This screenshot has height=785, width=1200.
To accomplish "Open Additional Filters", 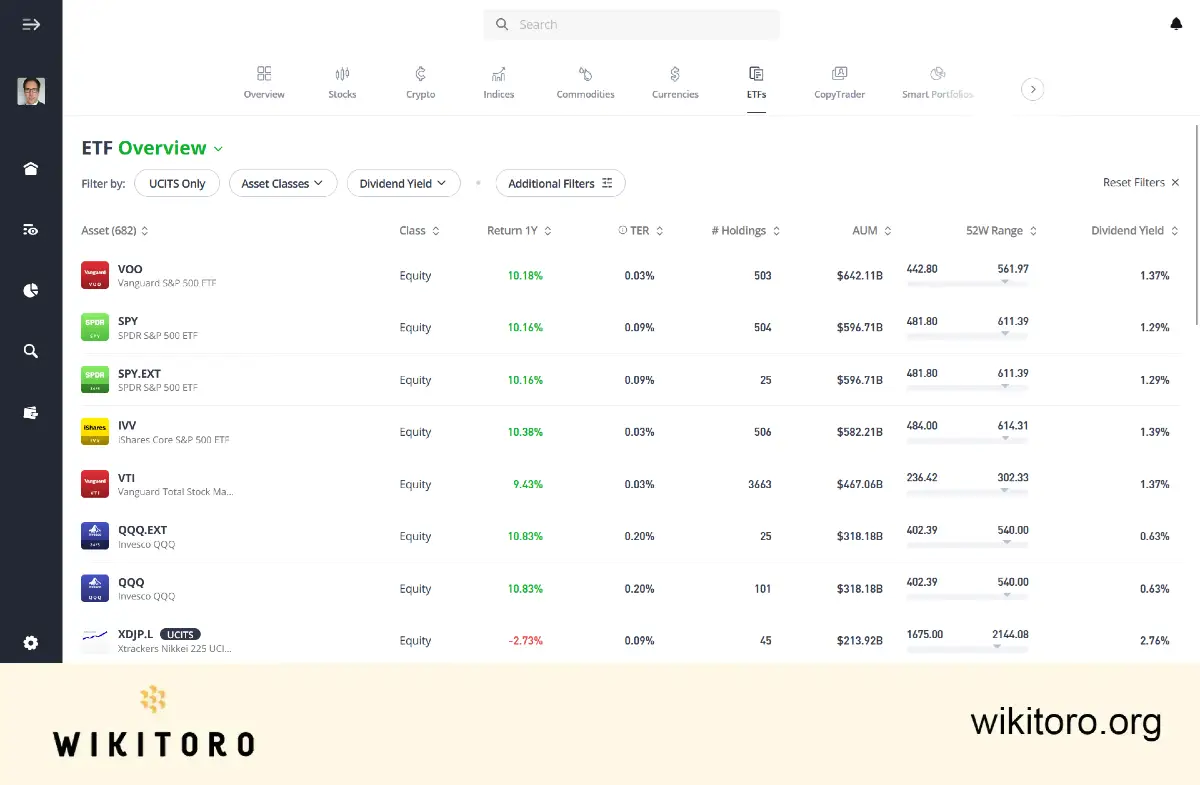I will click(x=560, y=183).
